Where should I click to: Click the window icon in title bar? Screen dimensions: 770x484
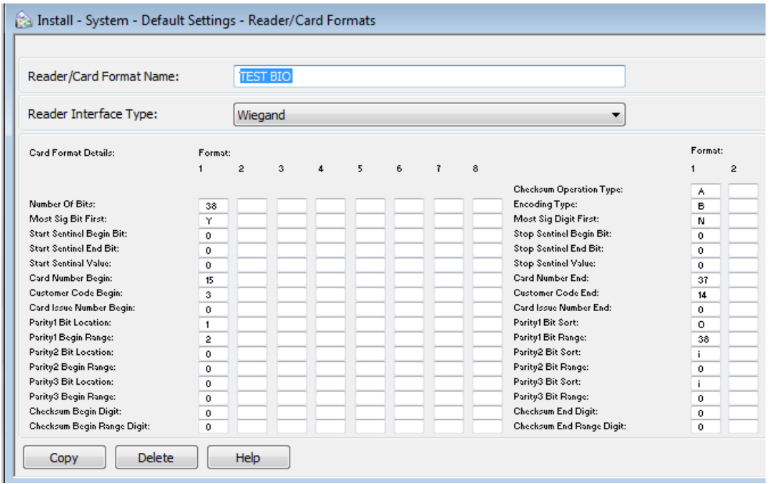(23, 20)
